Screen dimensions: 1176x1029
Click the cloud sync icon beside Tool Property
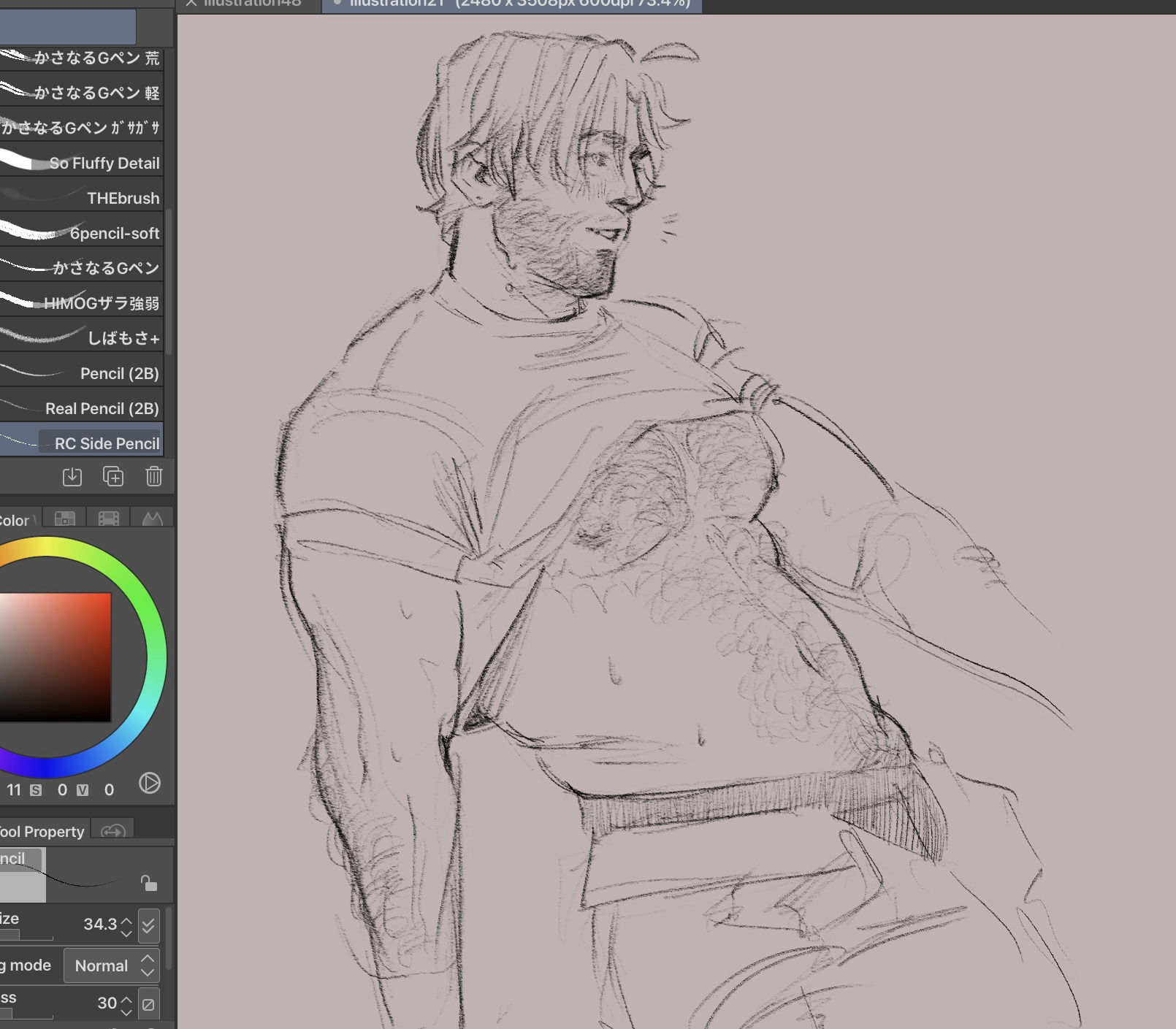[113, 831]
